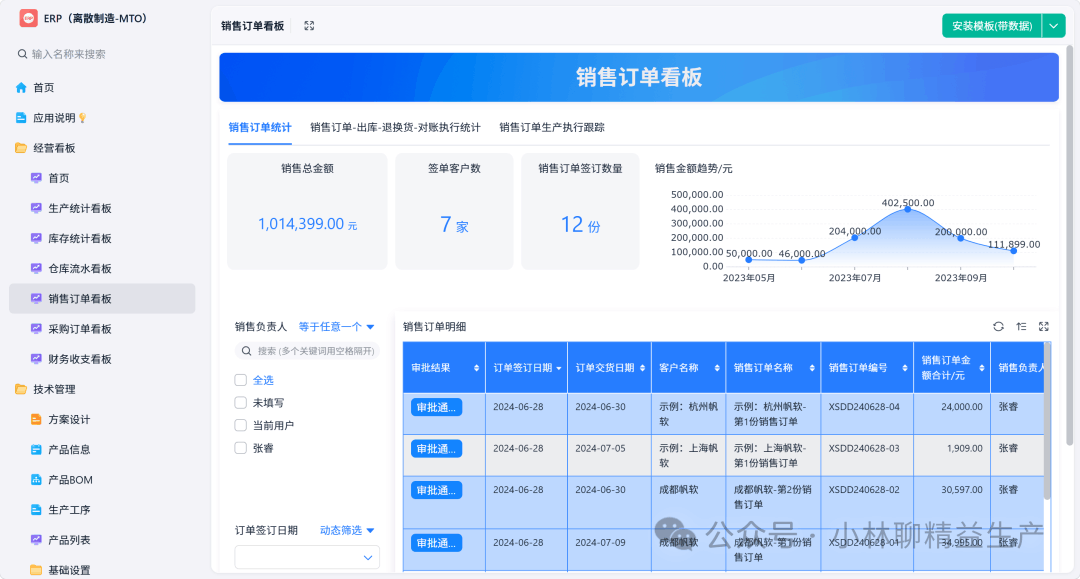Click the search magnifier icon in sidebar
This screenshot has height=579, width=1080.
click(x=22, y=54)
